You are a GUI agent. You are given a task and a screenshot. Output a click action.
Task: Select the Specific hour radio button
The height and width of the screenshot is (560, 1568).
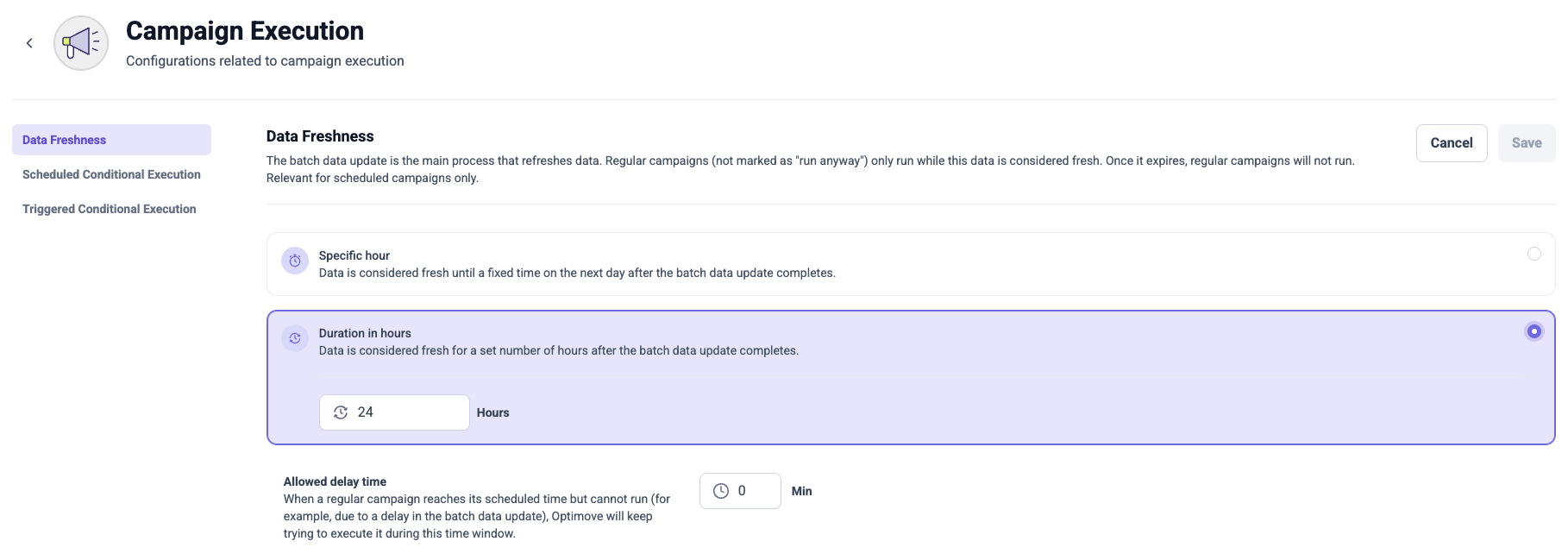pos(1534,254)
